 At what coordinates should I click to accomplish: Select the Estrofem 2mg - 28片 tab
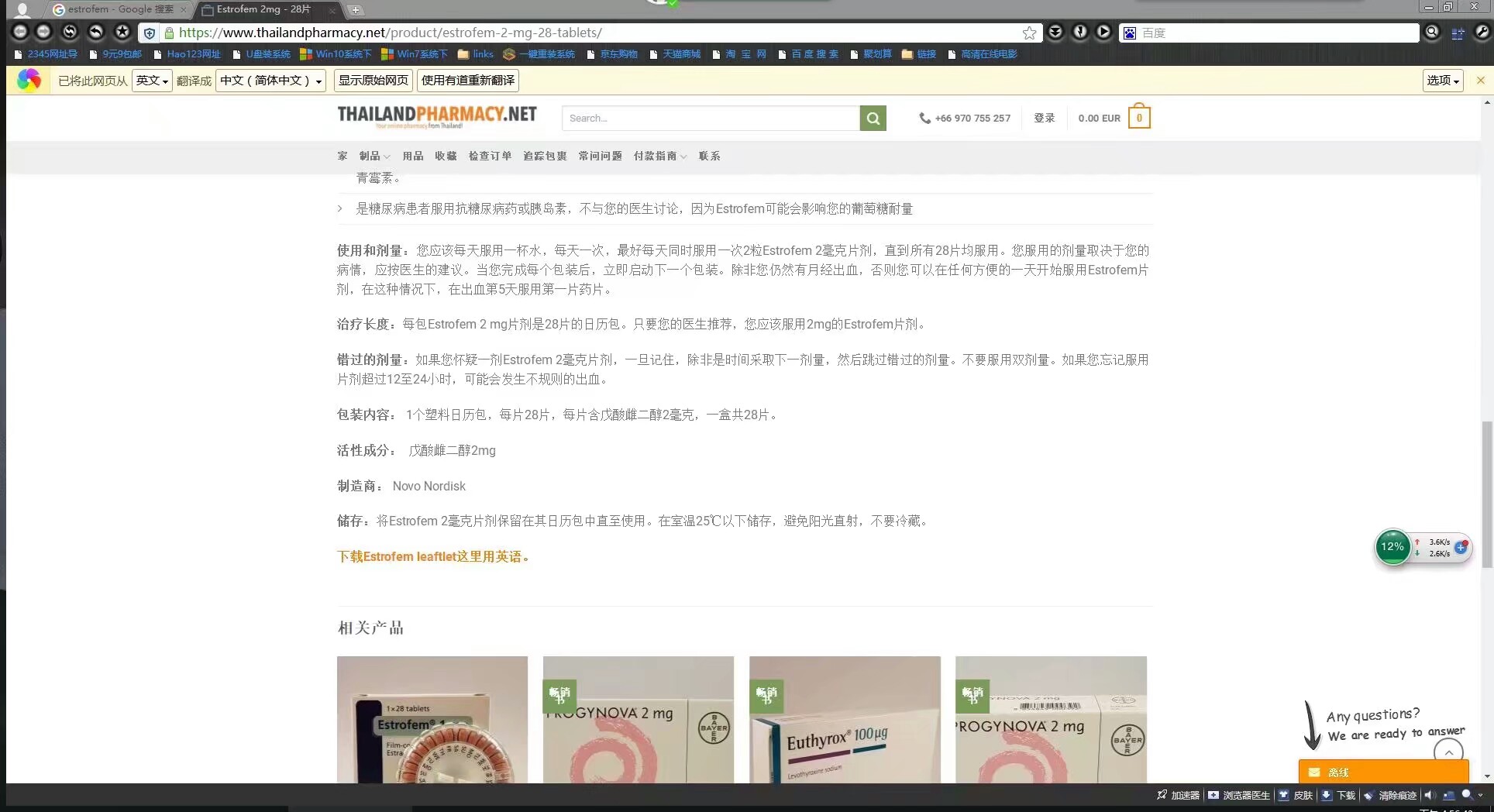pyautogui.click(x=268, y=9)
